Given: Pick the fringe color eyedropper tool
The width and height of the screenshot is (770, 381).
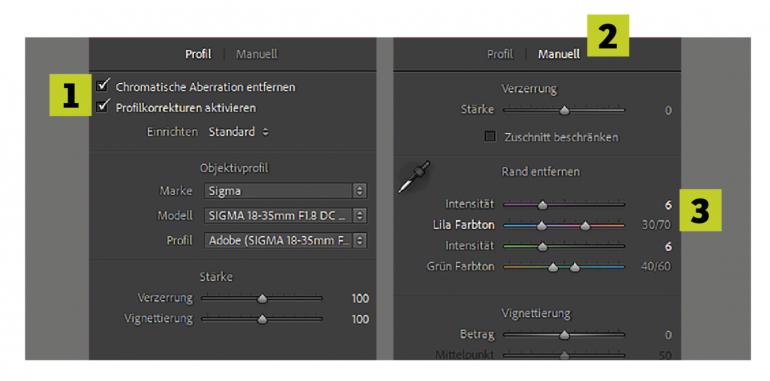Looking at the screenshot, I should [413, 177].
